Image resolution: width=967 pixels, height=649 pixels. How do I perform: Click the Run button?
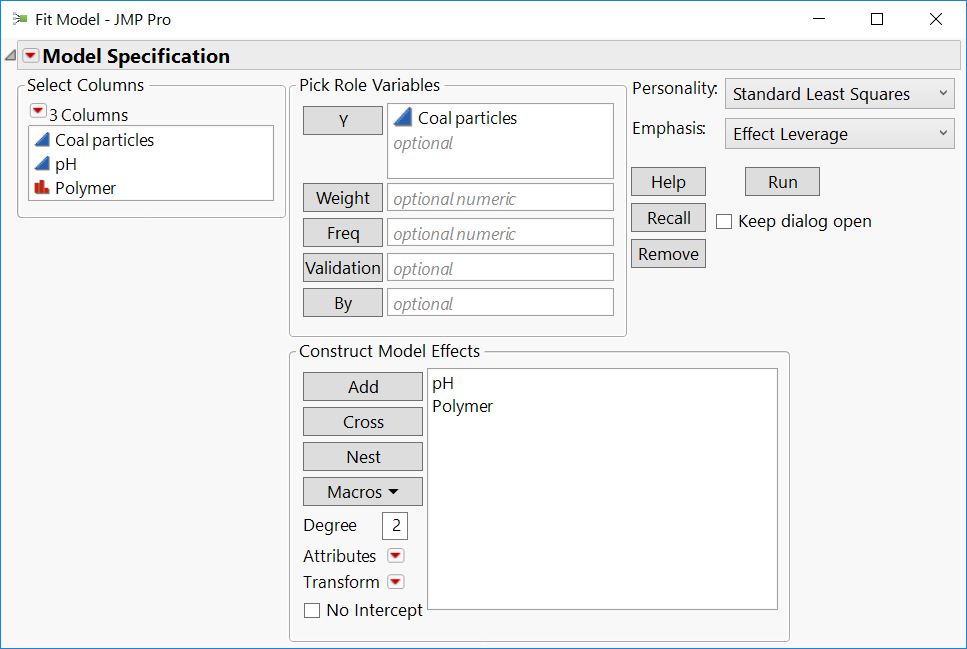[x=782, y=182]
